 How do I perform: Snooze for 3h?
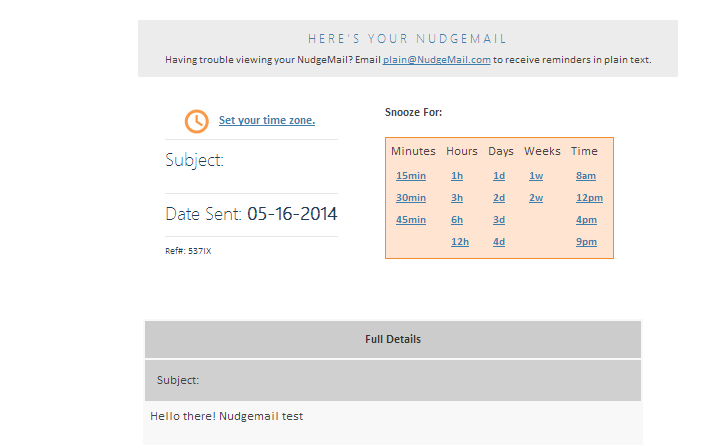click(x=457, y=198)
